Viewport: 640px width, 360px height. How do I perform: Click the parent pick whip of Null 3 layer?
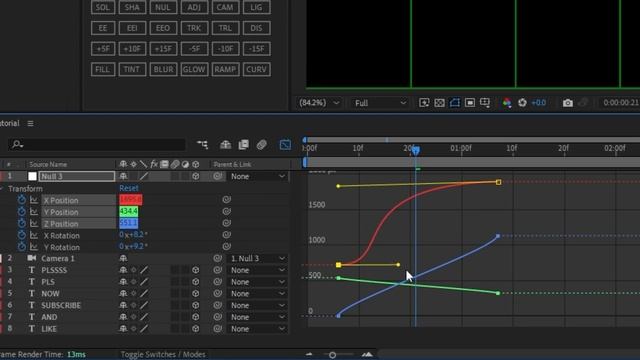(217, 176)
